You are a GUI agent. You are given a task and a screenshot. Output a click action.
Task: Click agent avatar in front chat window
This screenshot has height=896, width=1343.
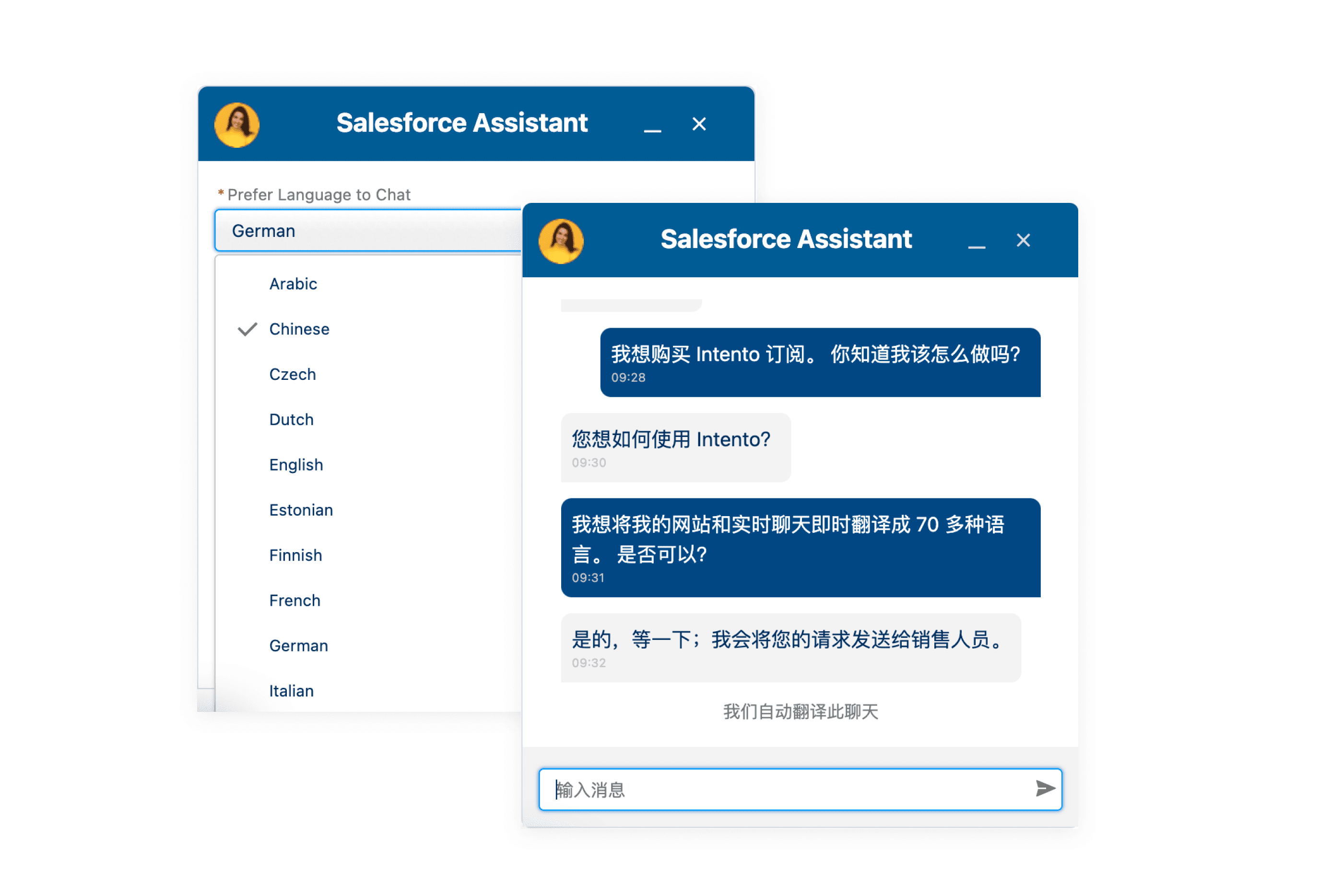point(561,241)
